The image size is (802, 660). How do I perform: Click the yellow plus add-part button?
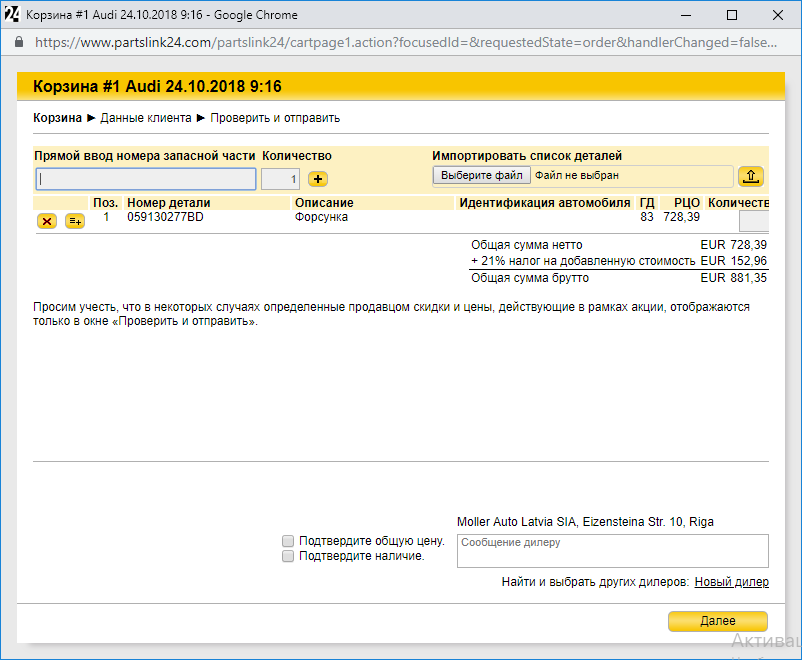pos(318,179)
